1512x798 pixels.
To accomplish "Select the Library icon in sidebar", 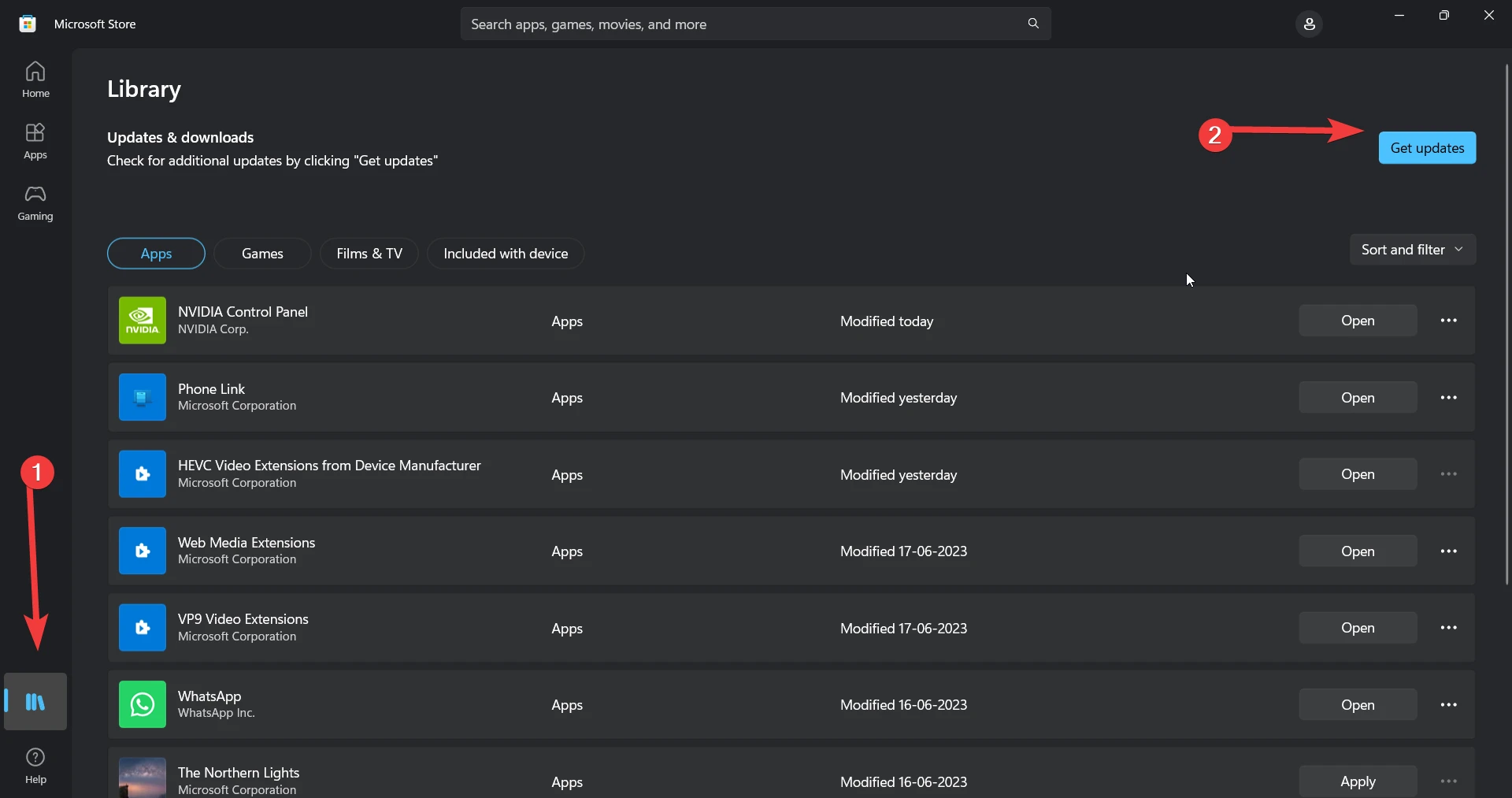I will coord(35,701).
